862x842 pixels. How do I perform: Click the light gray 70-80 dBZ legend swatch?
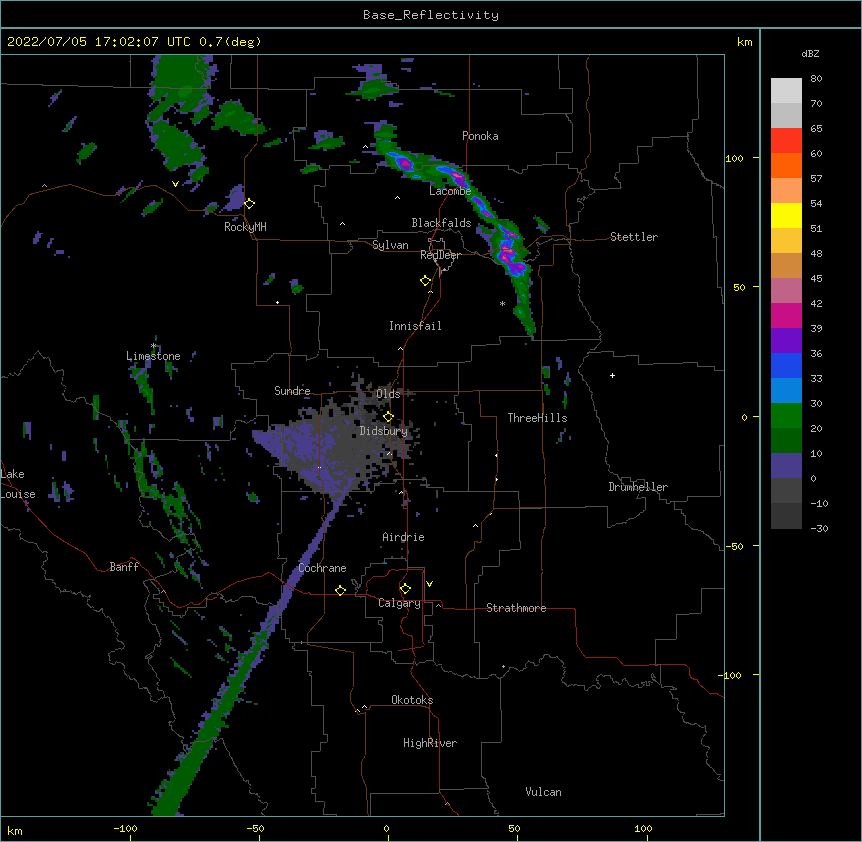pos(786,91)
